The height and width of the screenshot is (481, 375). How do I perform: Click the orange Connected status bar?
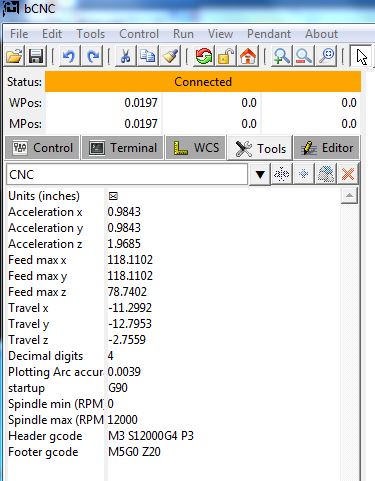click(x=203, y=82)
